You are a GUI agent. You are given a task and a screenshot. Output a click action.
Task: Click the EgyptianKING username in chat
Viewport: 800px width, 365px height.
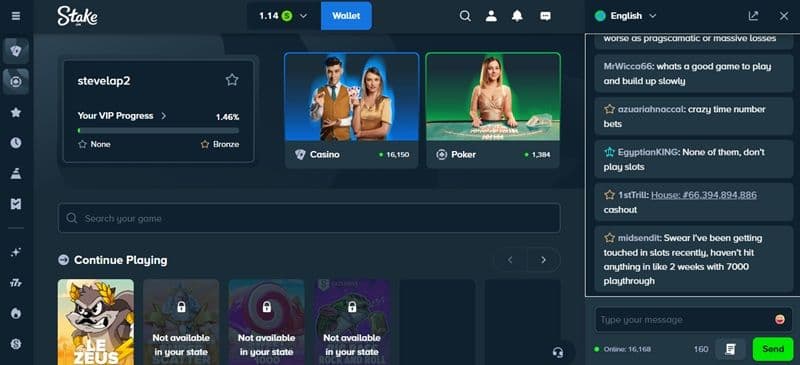[647, 152]
